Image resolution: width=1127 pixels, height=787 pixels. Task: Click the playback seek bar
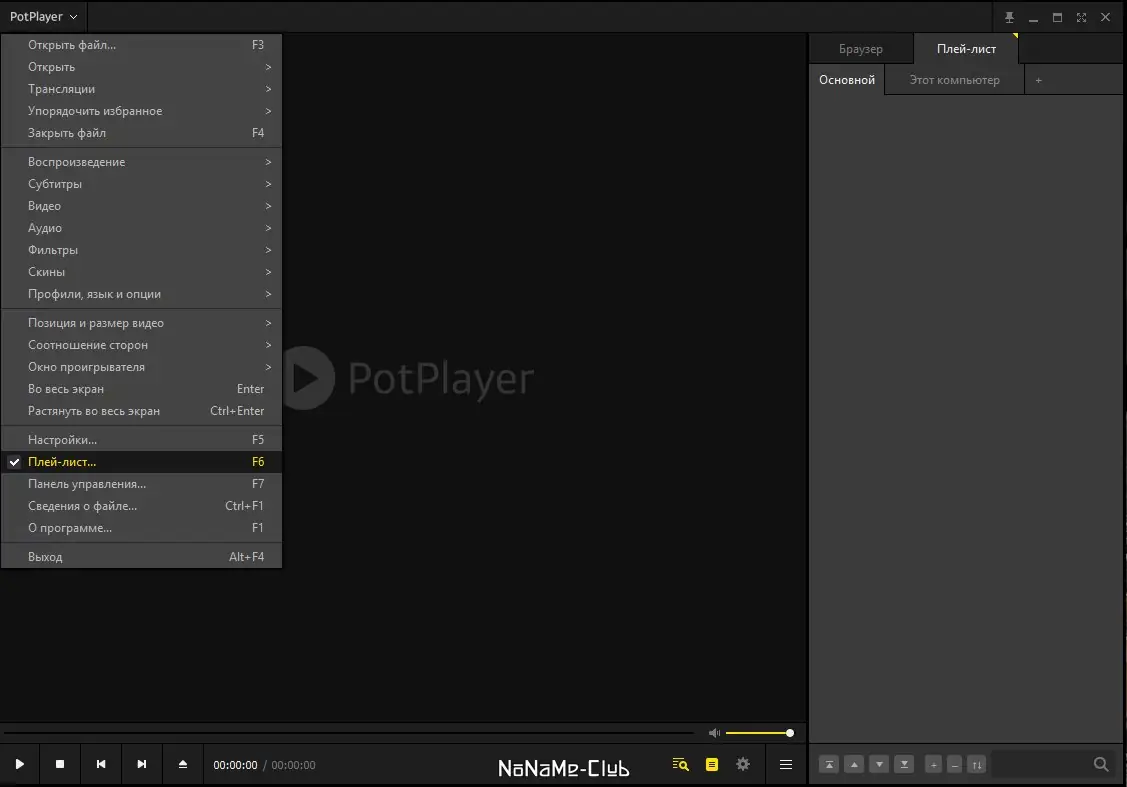click(x=349, y=733)
